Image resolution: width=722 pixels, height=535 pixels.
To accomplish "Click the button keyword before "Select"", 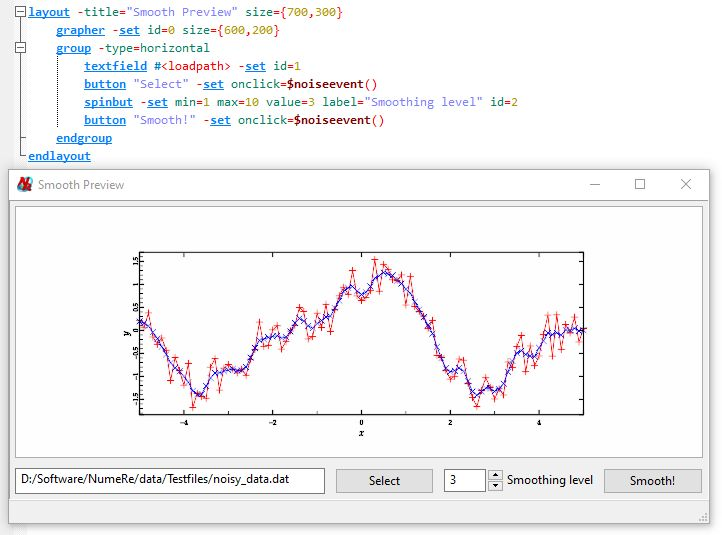I will point(105,84).
